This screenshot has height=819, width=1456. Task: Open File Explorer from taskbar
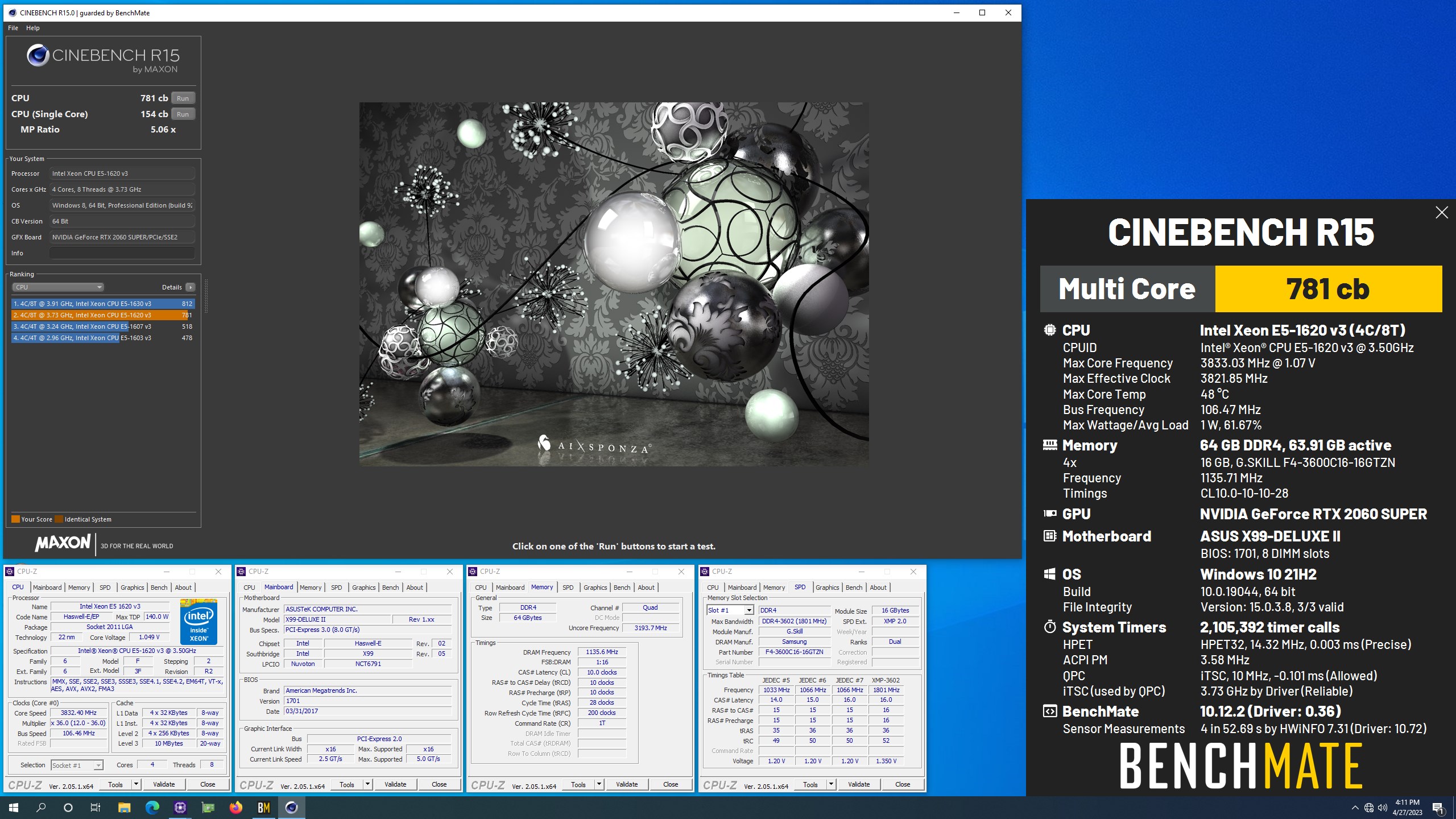(x=124, y=808)
